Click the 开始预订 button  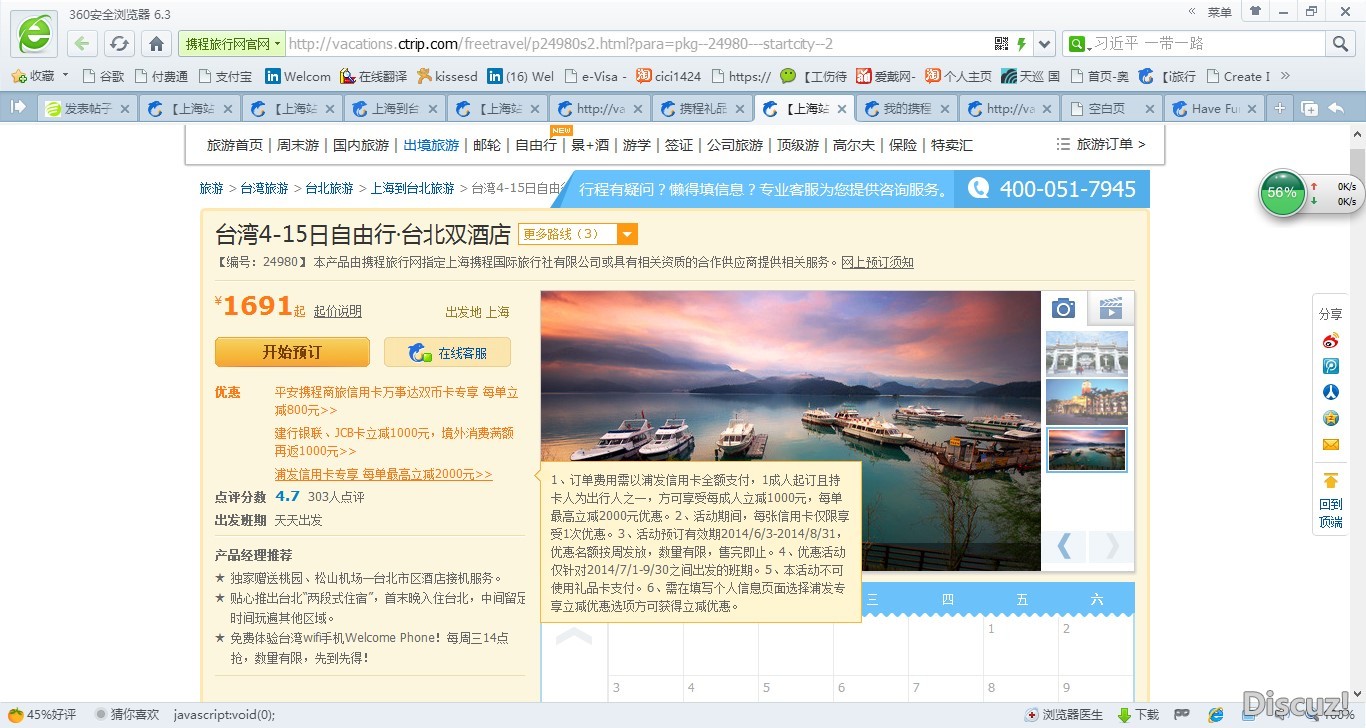coord(292,352)
